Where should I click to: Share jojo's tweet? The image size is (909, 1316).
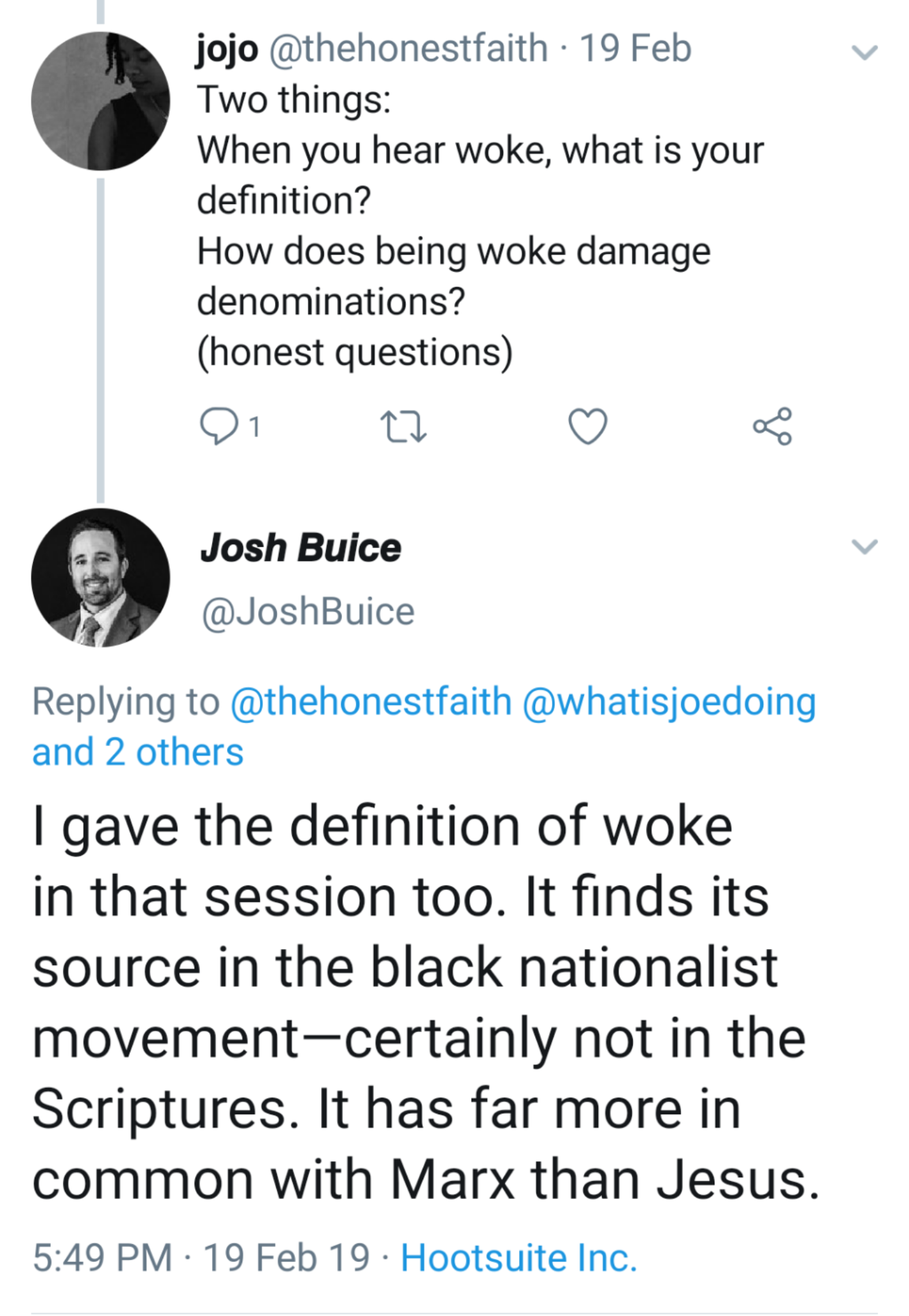click(772, 426)
